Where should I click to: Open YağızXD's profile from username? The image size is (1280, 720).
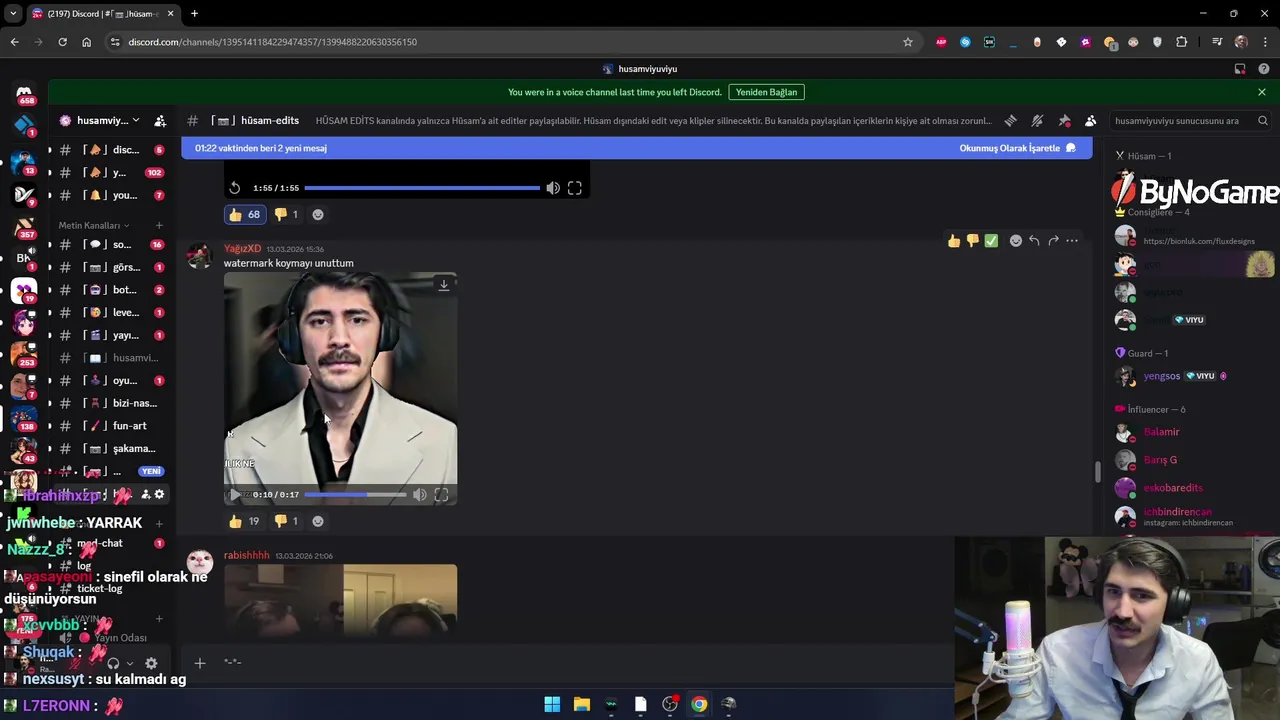click(242, 249)
